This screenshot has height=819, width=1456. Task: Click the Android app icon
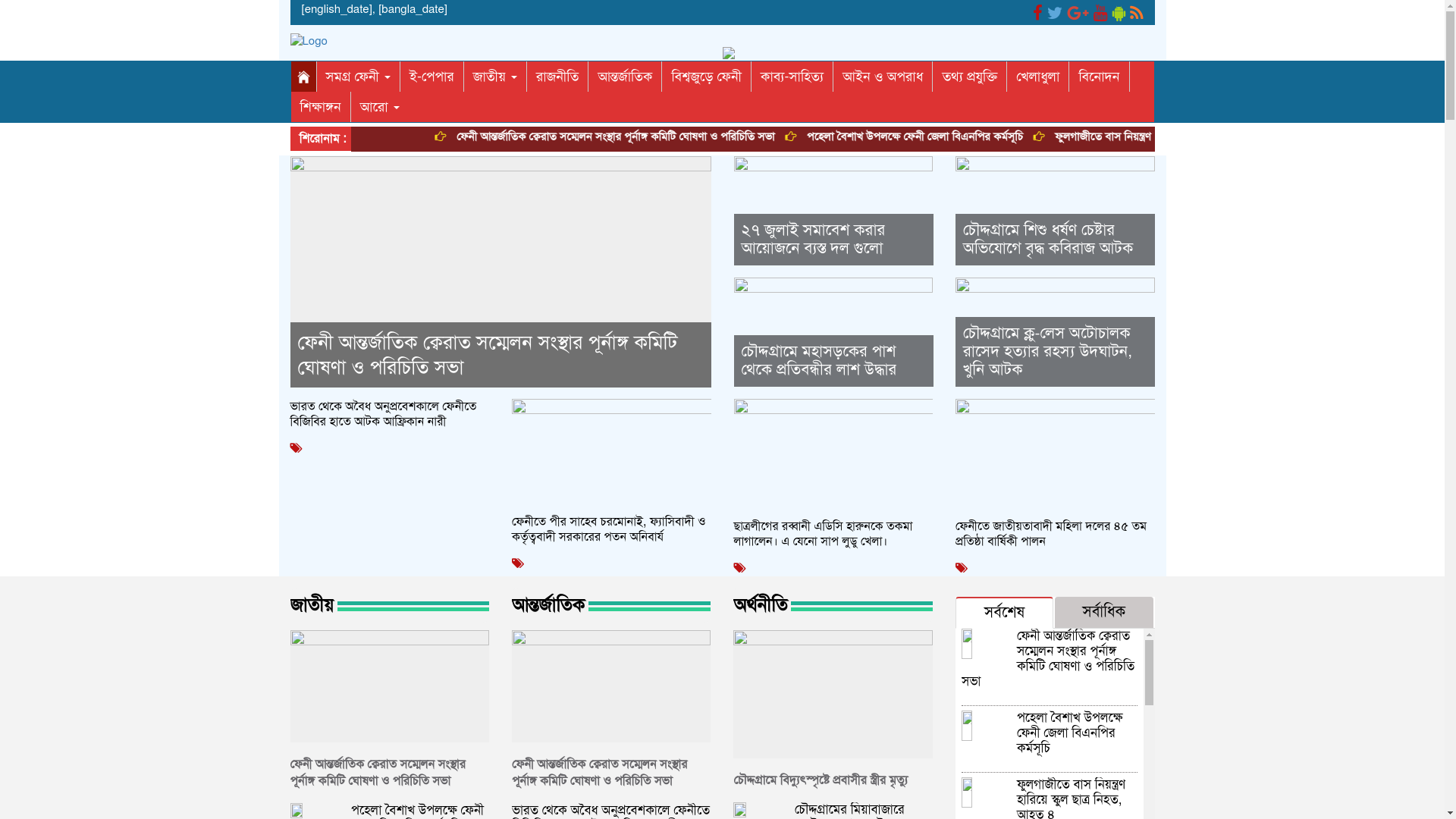click(x=1119, y=13)
